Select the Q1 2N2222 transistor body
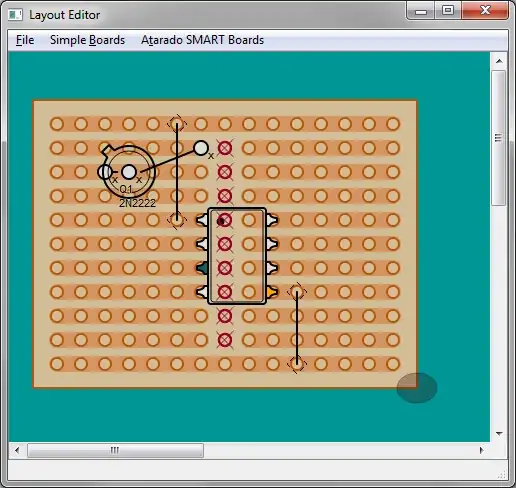This screenshot has width=516, height=488. tap(129, 172)
